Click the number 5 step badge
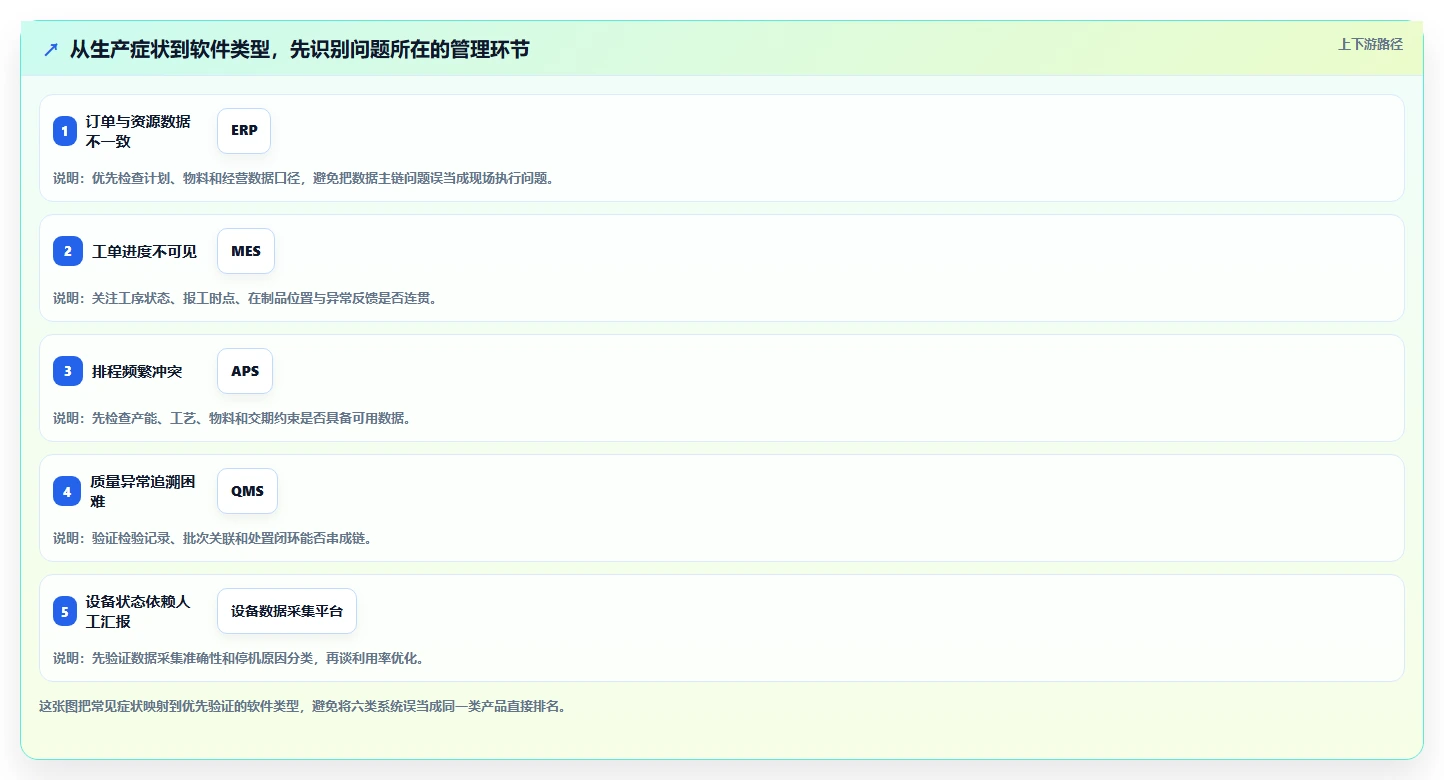 [x=65, y=611]
